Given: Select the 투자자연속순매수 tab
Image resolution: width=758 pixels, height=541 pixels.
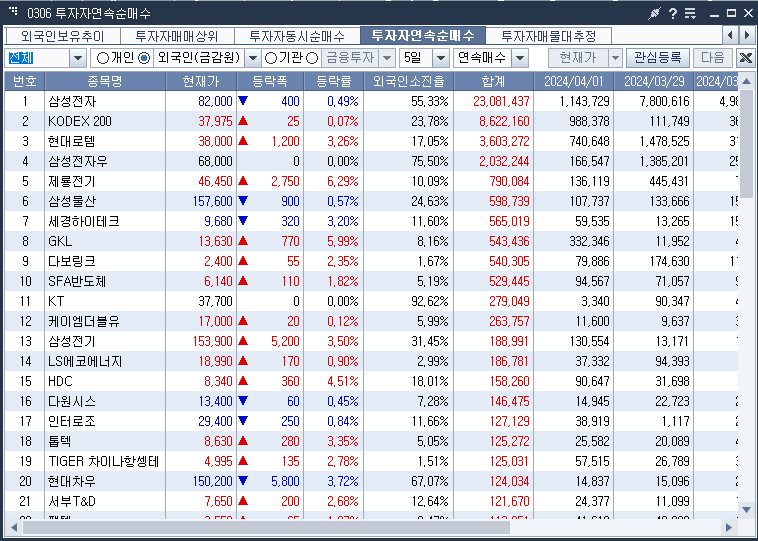Looking at the screenshot, I should click(x=423, y=35).
